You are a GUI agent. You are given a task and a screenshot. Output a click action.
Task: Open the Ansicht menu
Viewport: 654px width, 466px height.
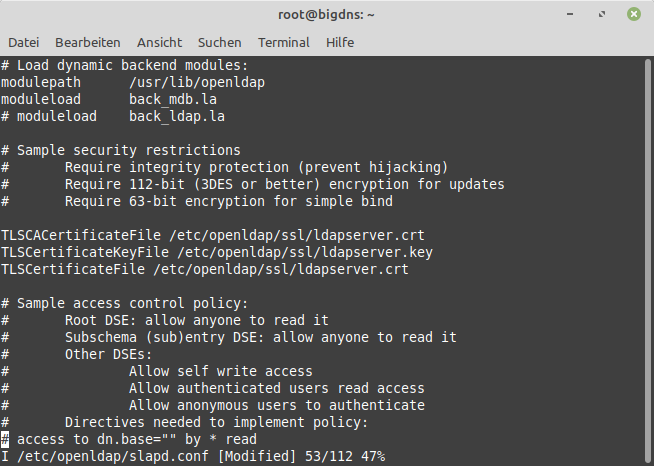[159, 43]
